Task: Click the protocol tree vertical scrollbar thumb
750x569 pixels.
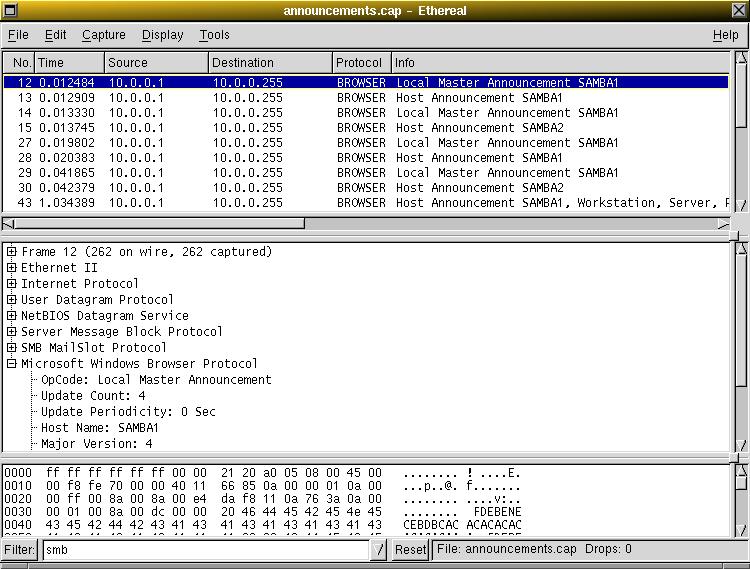Action: [741, 320]
